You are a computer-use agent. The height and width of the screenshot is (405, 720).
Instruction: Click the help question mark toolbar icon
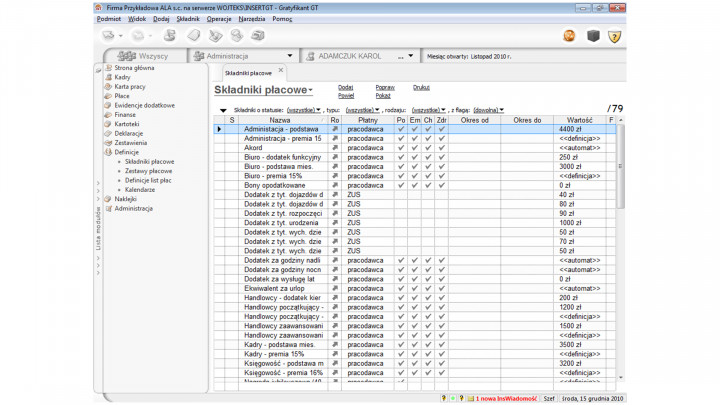click(x=615, y=36)
